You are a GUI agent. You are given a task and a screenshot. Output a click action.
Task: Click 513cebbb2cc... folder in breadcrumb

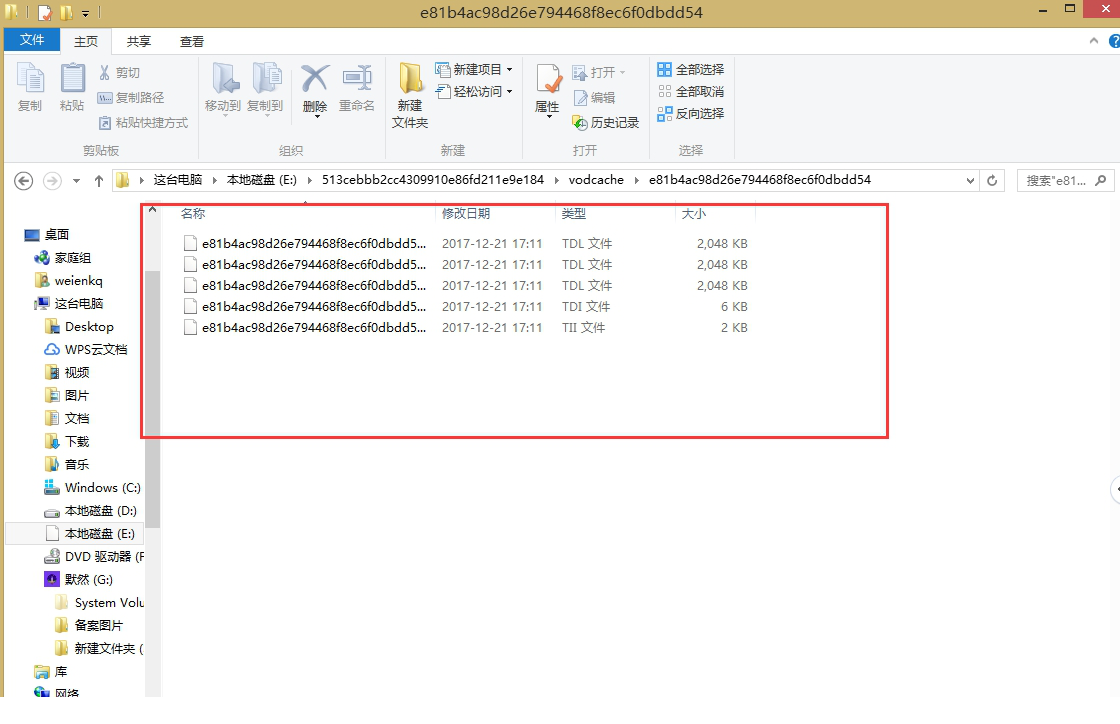[x=433, y=180]
